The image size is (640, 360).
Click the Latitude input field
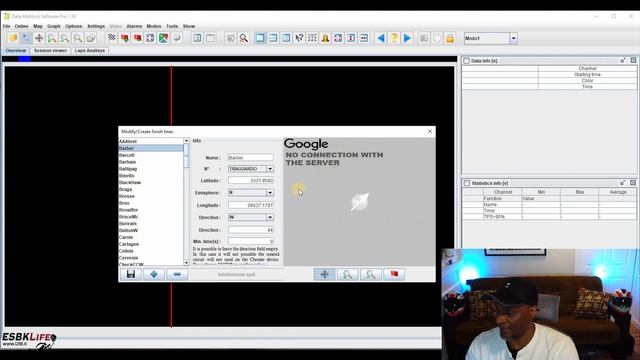tap(251, 180)
